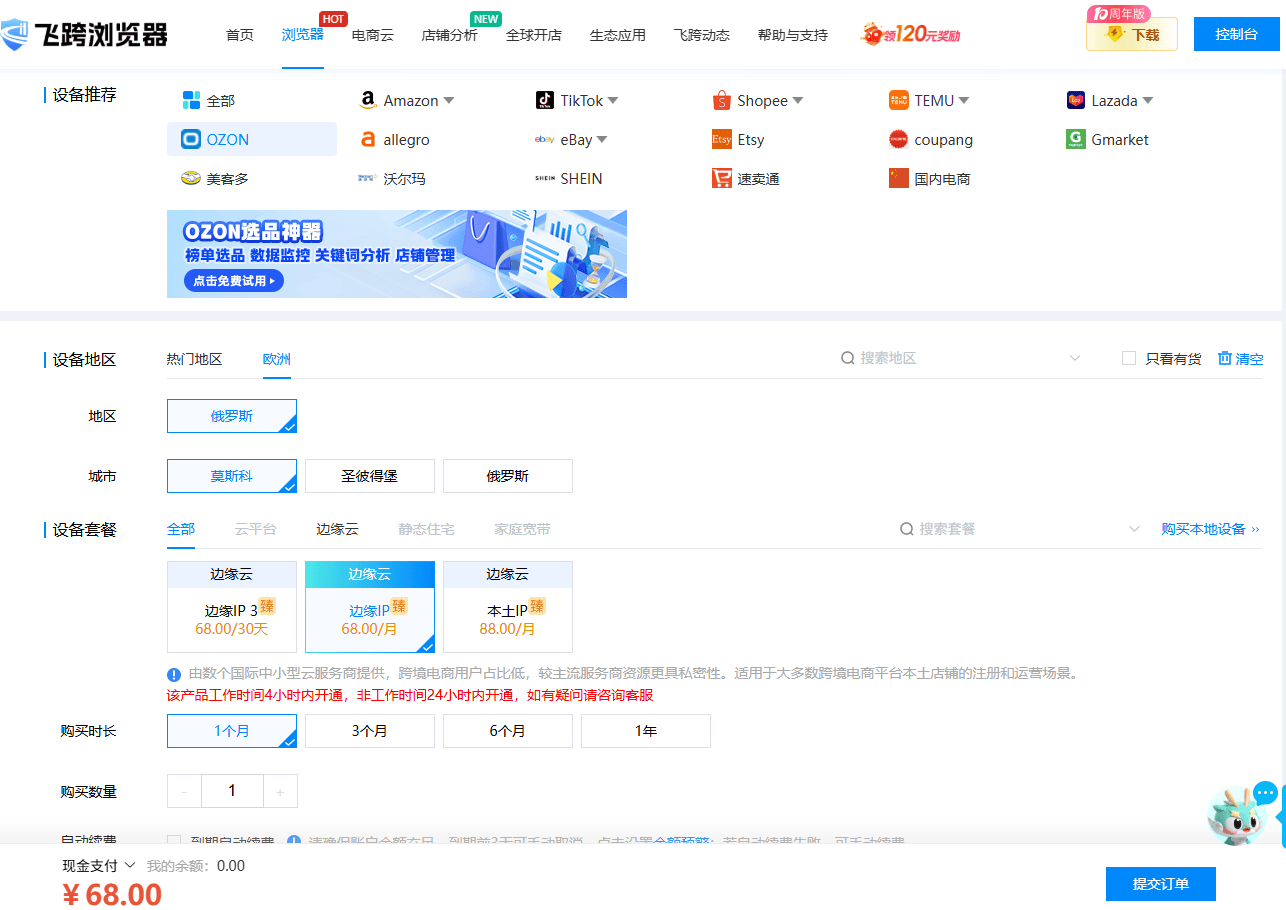The image size is (1286, 910).
Task: Open the 搜索地区 dropdown chevron
Action: (1075, 357)
